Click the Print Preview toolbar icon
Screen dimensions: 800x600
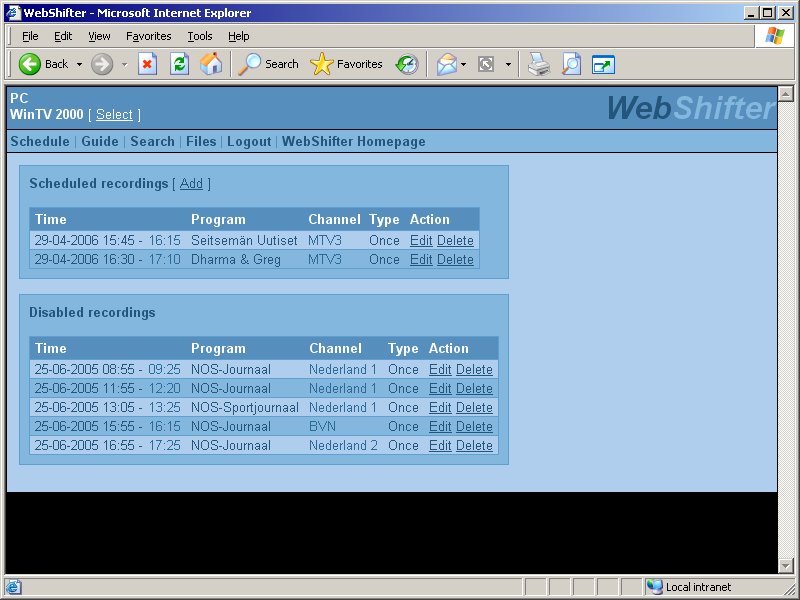(571, 64)
